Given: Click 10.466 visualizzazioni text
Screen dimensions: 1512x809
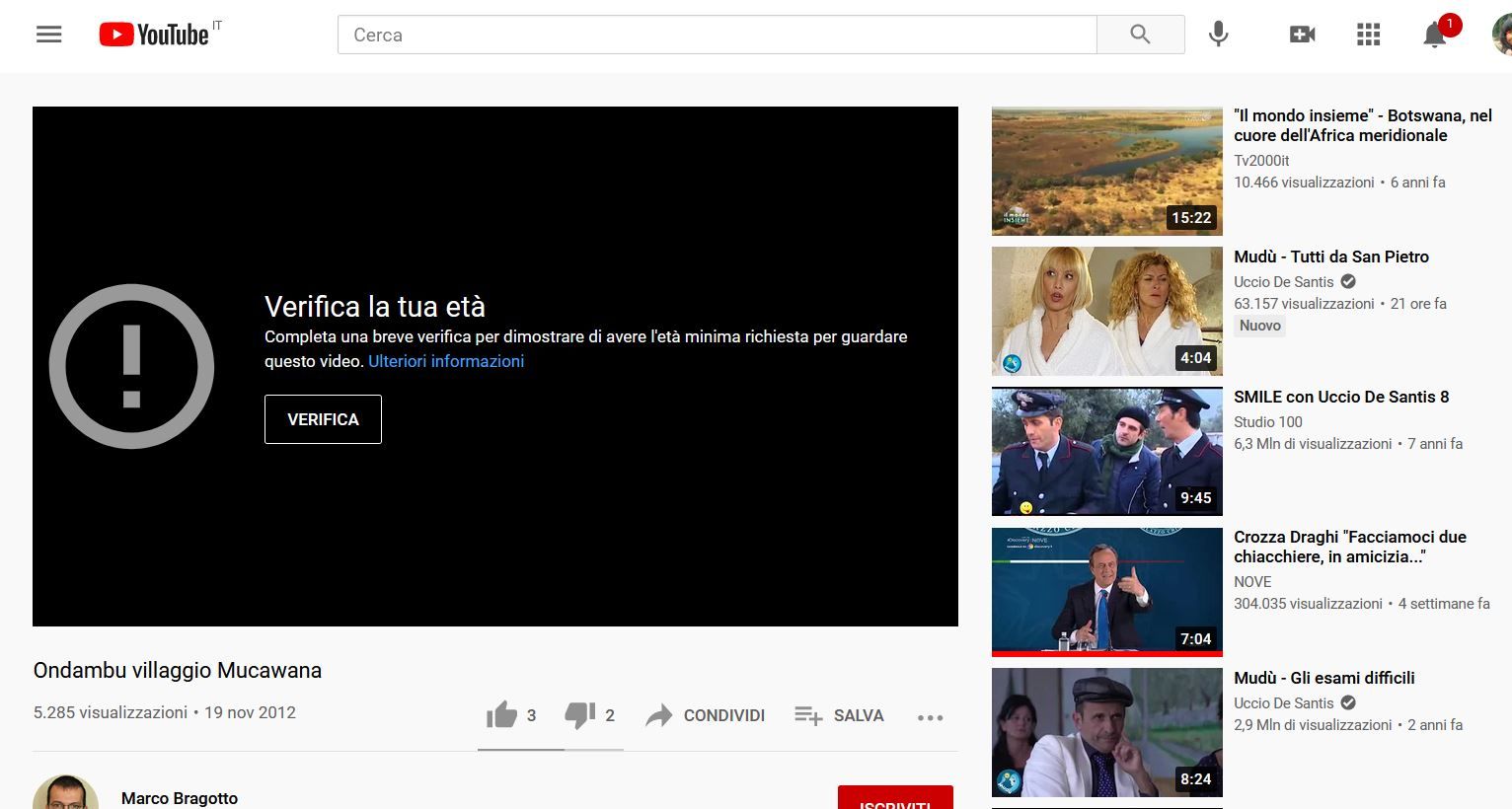Looking at the screenshot, I should tap(1304, 183).
